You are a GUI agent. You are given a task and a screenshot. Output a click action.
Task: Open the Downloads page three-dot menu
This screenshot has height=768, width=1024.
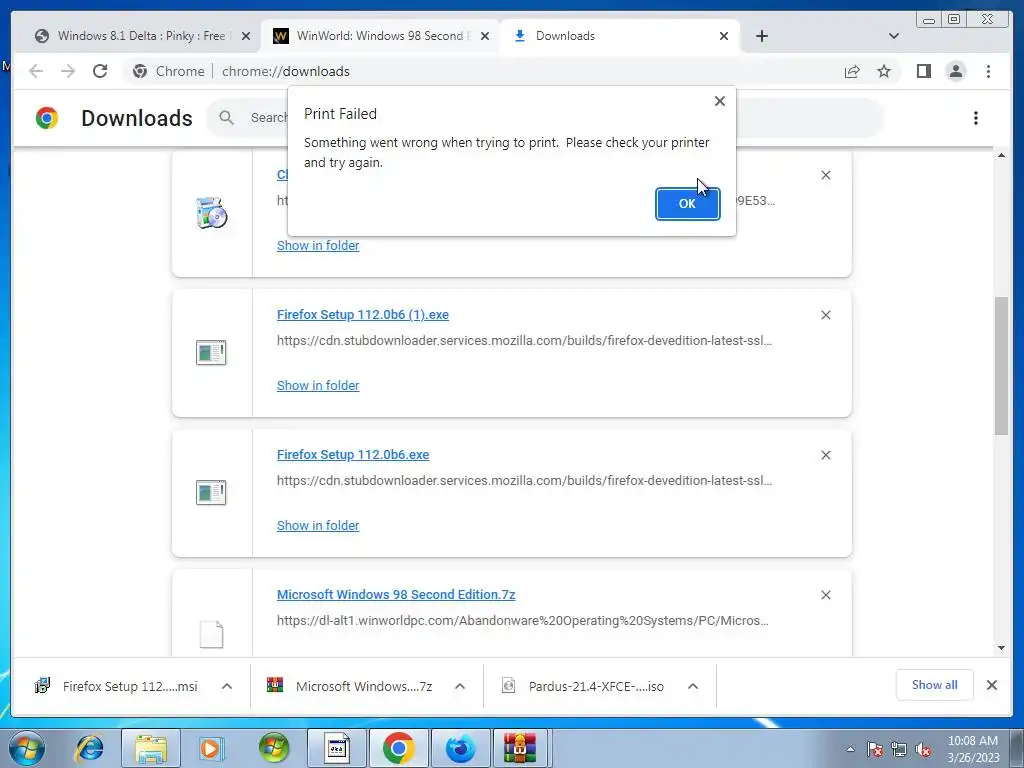click(976, 118)
